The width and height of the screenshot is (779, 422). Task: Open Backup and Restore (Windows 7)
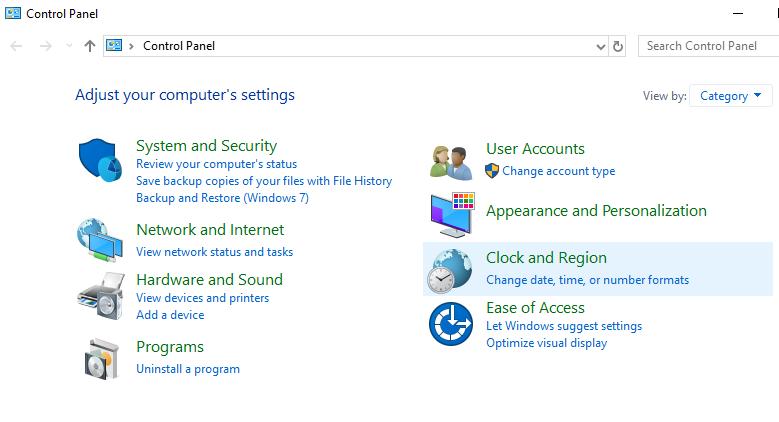(x=222, y=198)
